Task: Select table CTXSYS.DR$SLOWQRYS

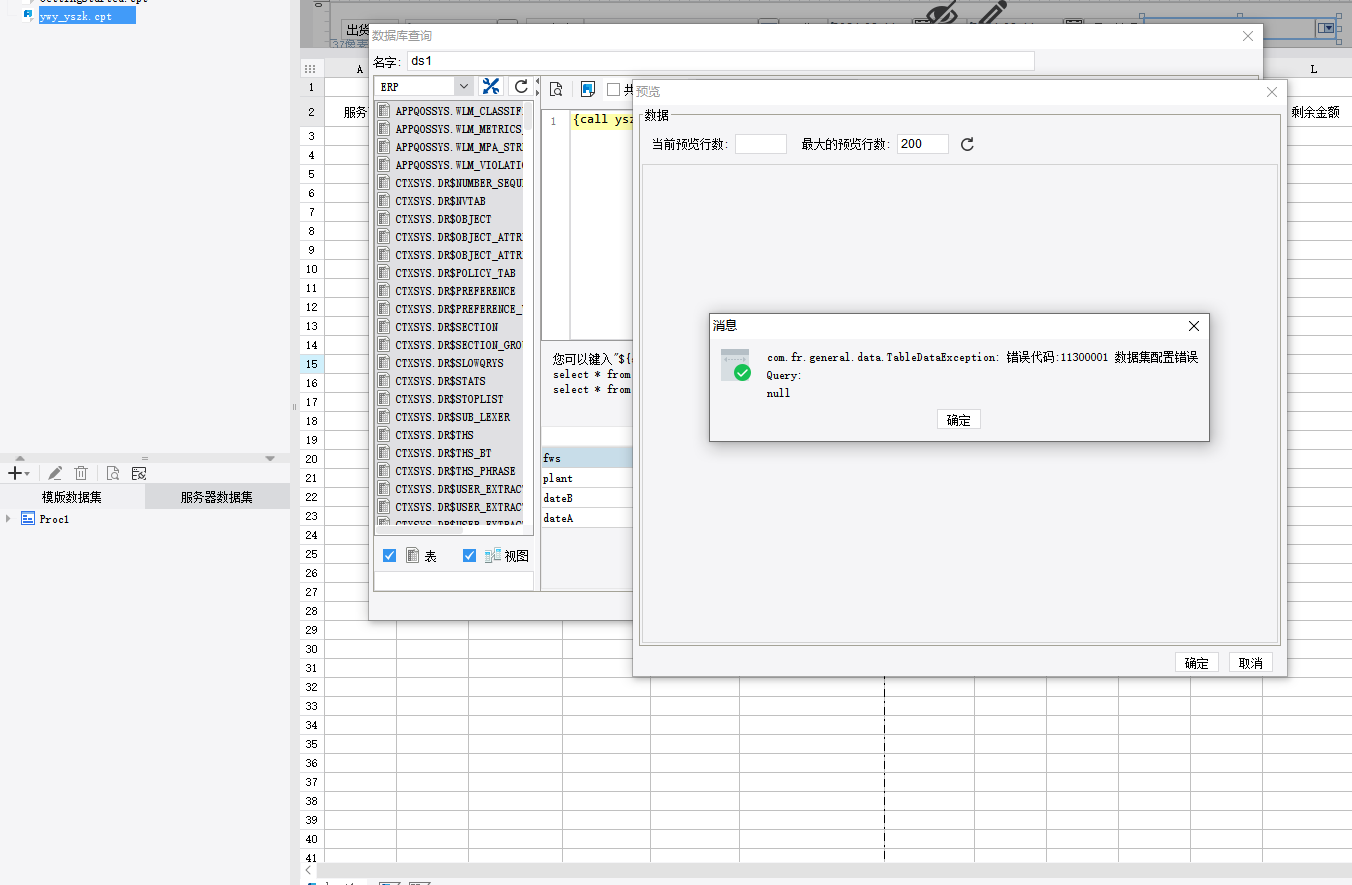Action: coord(449,363)
